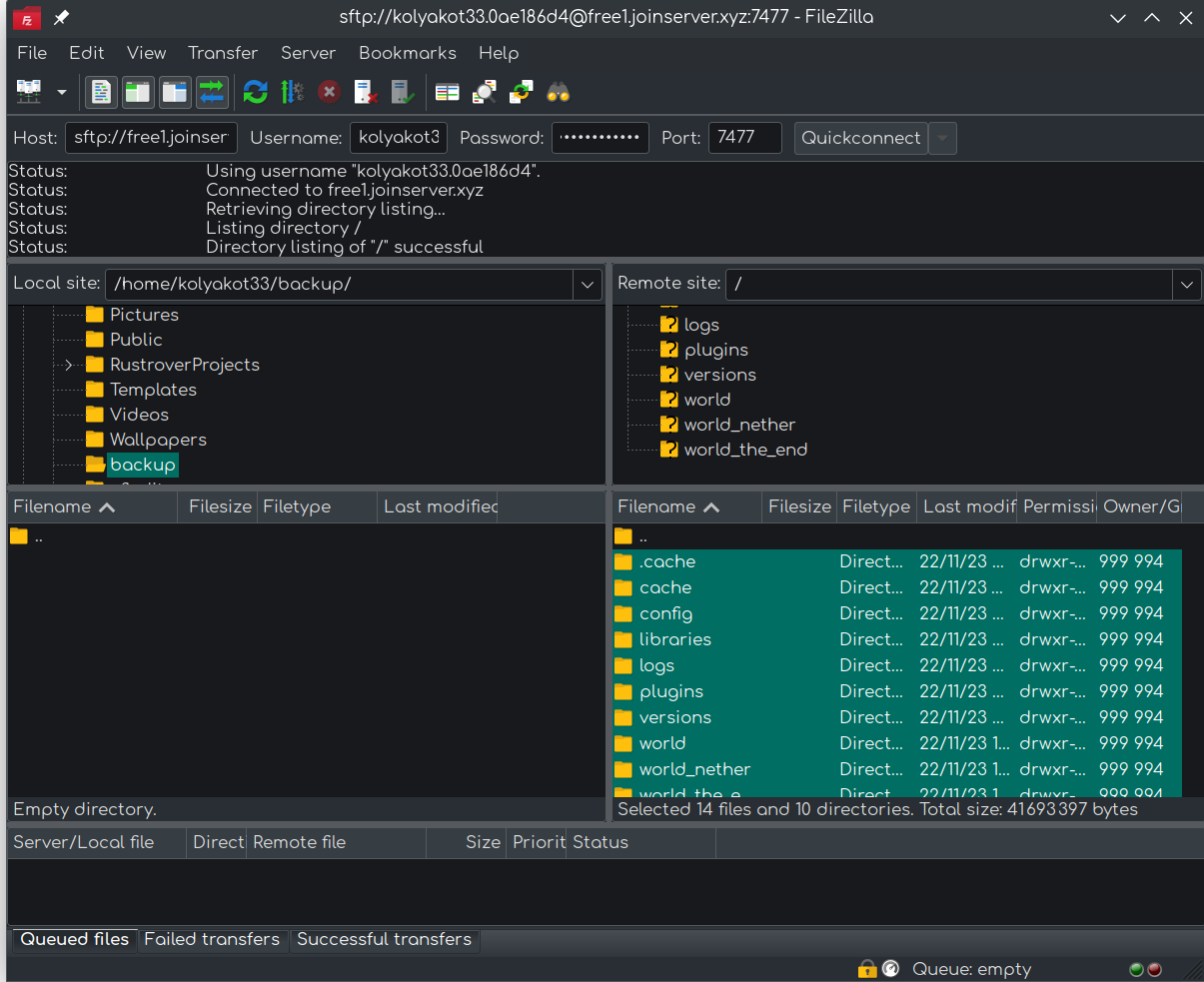The width and height of the screenshot is (1204, 982).
Task: Search for files with the binoculars icon
Action: point(558,93)
